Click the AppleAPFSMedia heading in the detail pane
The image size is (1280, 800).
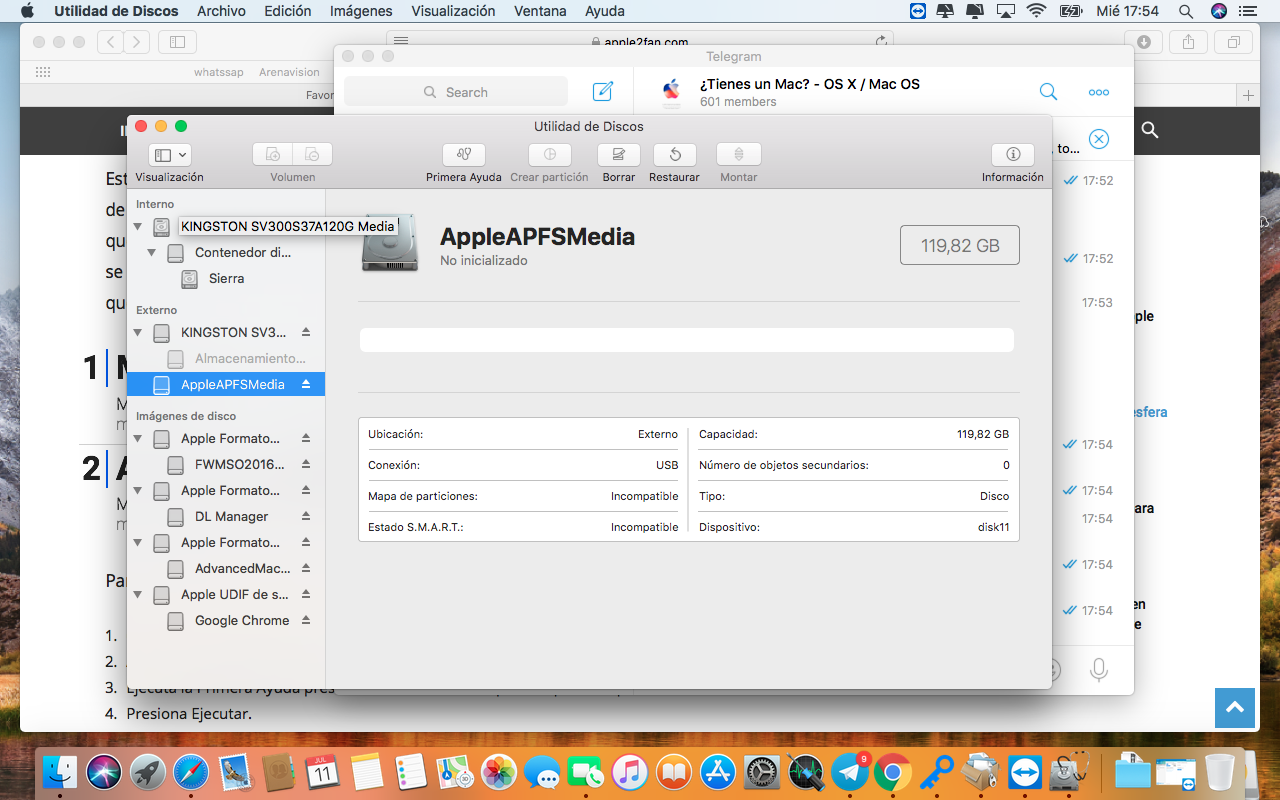pos(537,237)
